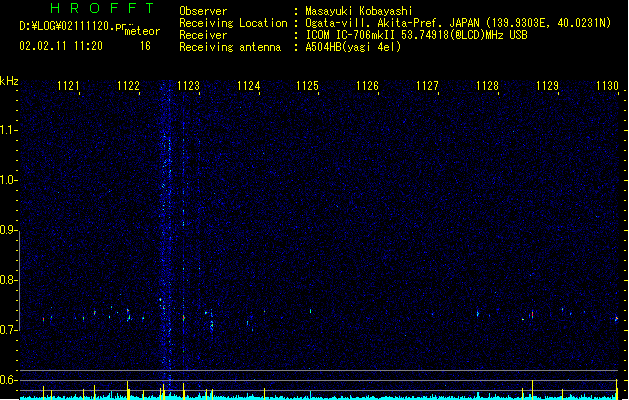Click the 1130 time axis marker
This screenshot has height=400, width=629.
tap(607, 86)
